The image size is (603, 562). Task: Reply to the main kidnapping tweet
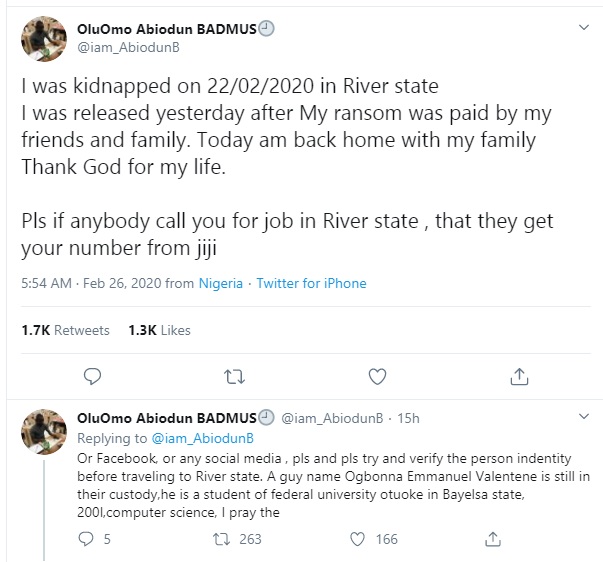[x=92, y=376]
